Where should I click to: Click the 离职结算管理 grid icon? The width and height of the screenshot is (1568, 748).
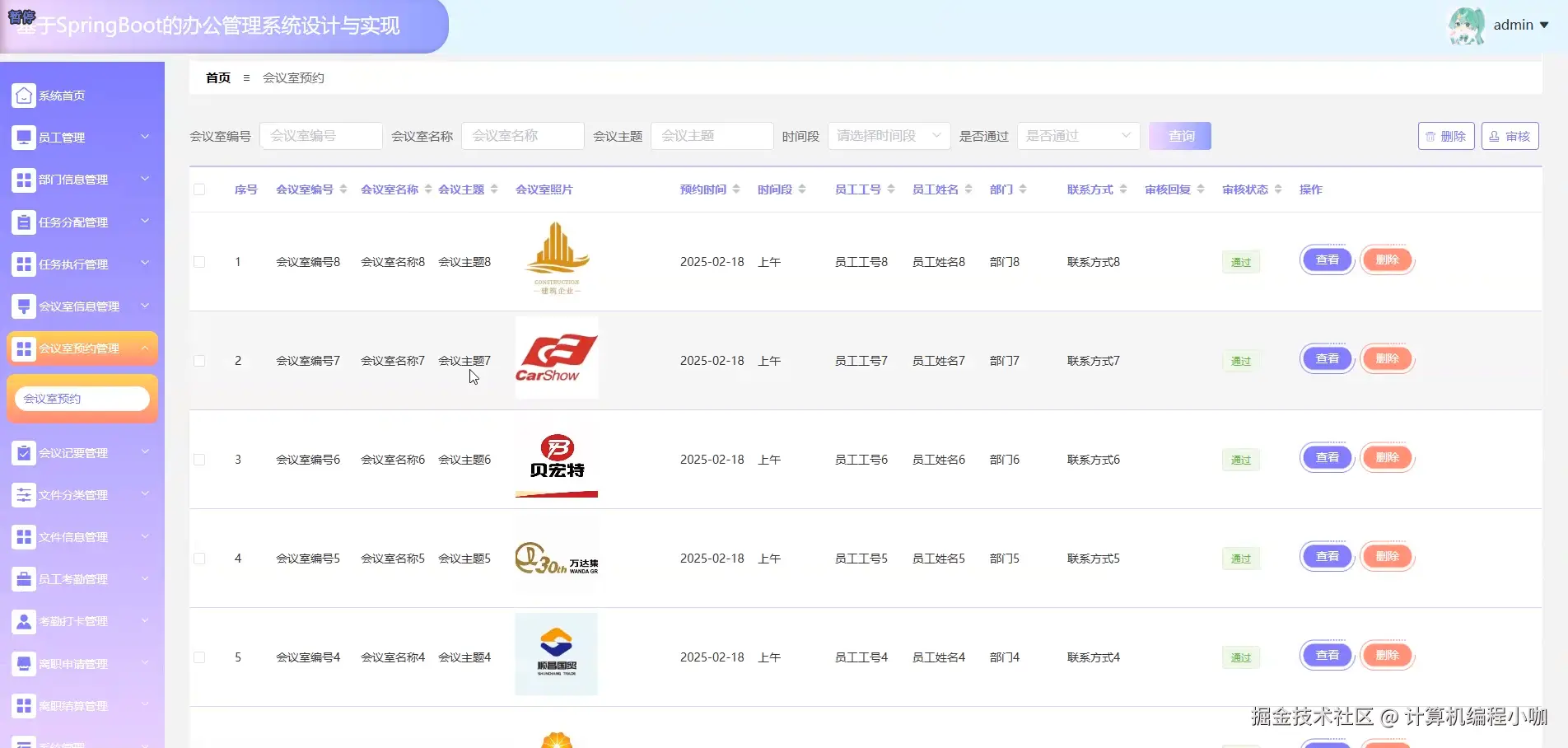[x=24, y=706]
